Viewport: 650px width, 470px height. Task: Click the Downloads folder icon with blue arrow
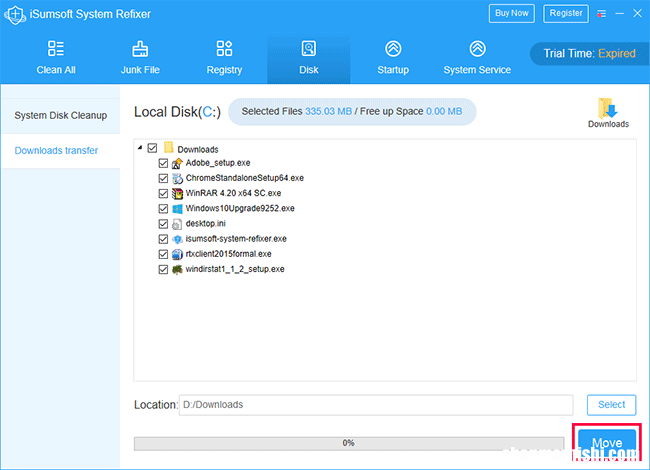tap(608, 108)
